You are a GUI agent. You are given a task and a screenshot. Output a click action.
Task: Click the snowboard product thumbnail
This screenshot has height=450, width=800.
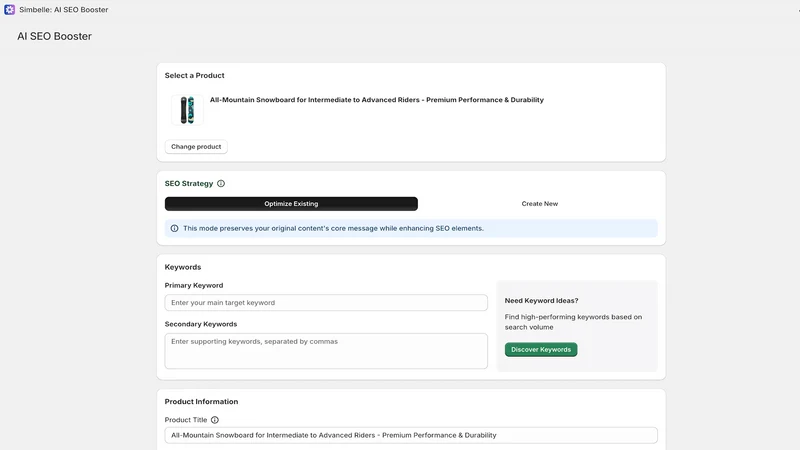tap(187, 110)
